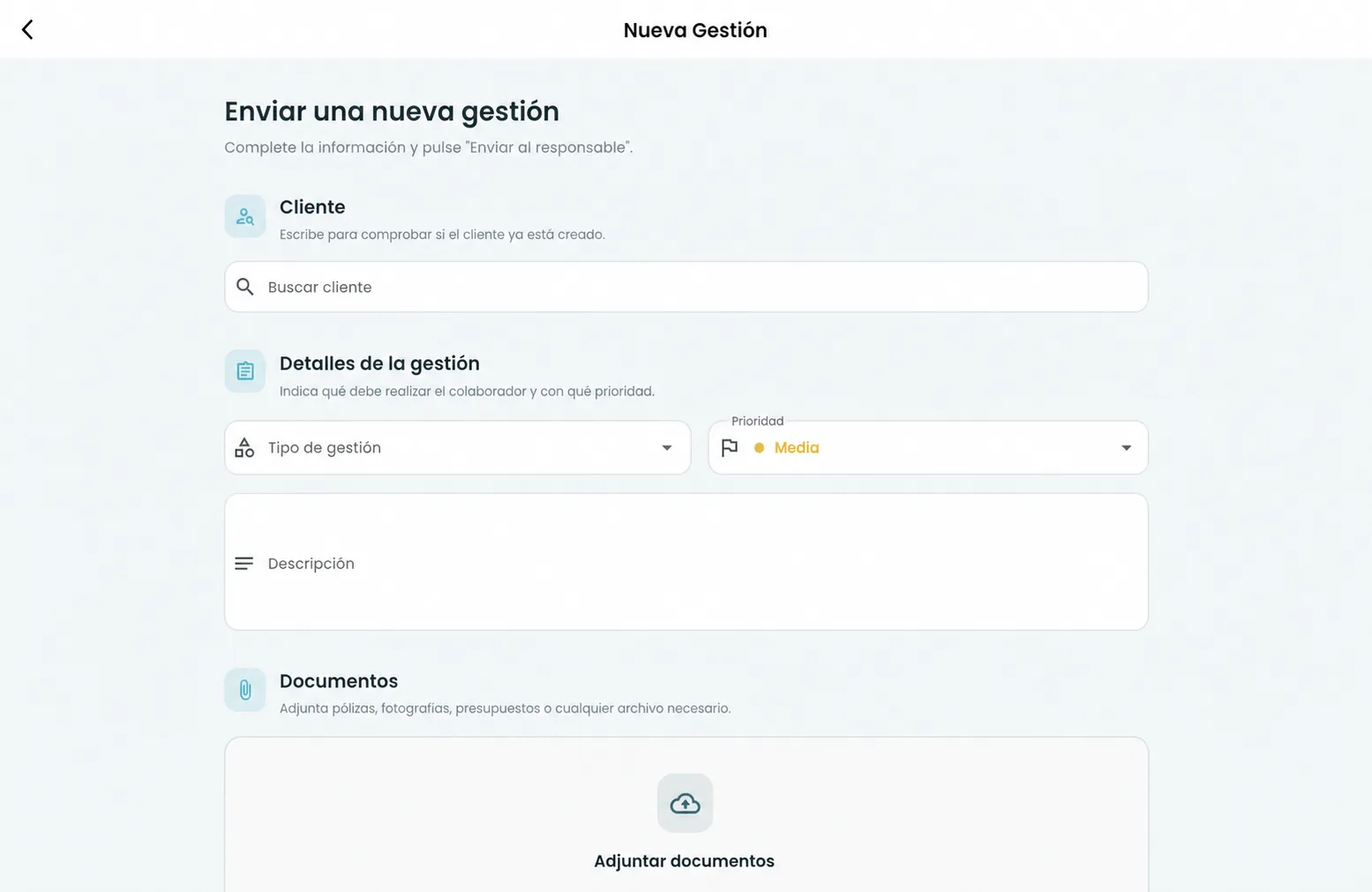Click the Cliente section heading
Screen dimensions: 1372x892
(x=312, y=206)
